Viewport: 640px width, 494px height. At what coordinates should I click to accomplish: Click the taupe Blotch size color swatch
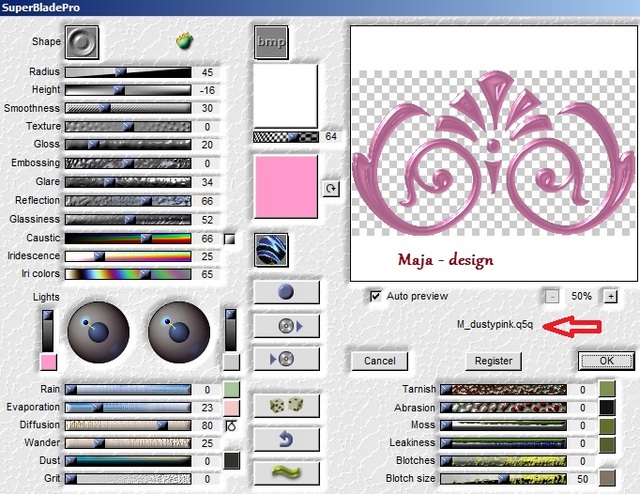coord(607,478)
